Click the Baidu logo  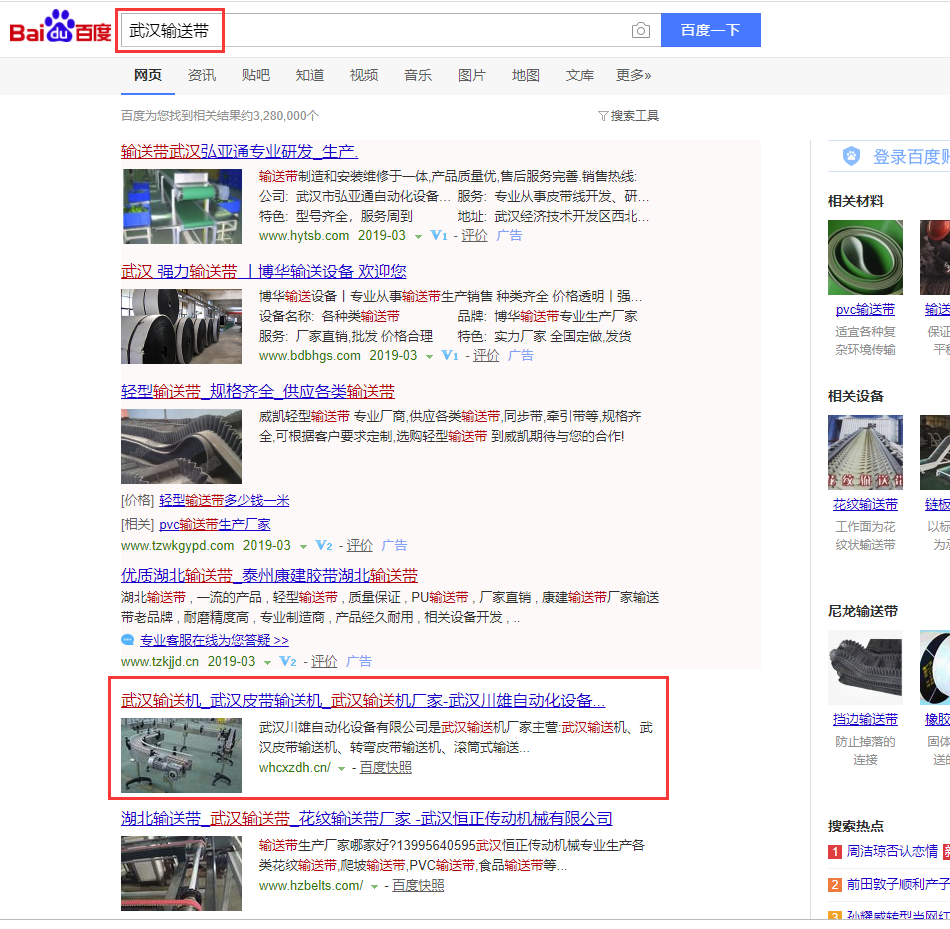pos(60,28)
